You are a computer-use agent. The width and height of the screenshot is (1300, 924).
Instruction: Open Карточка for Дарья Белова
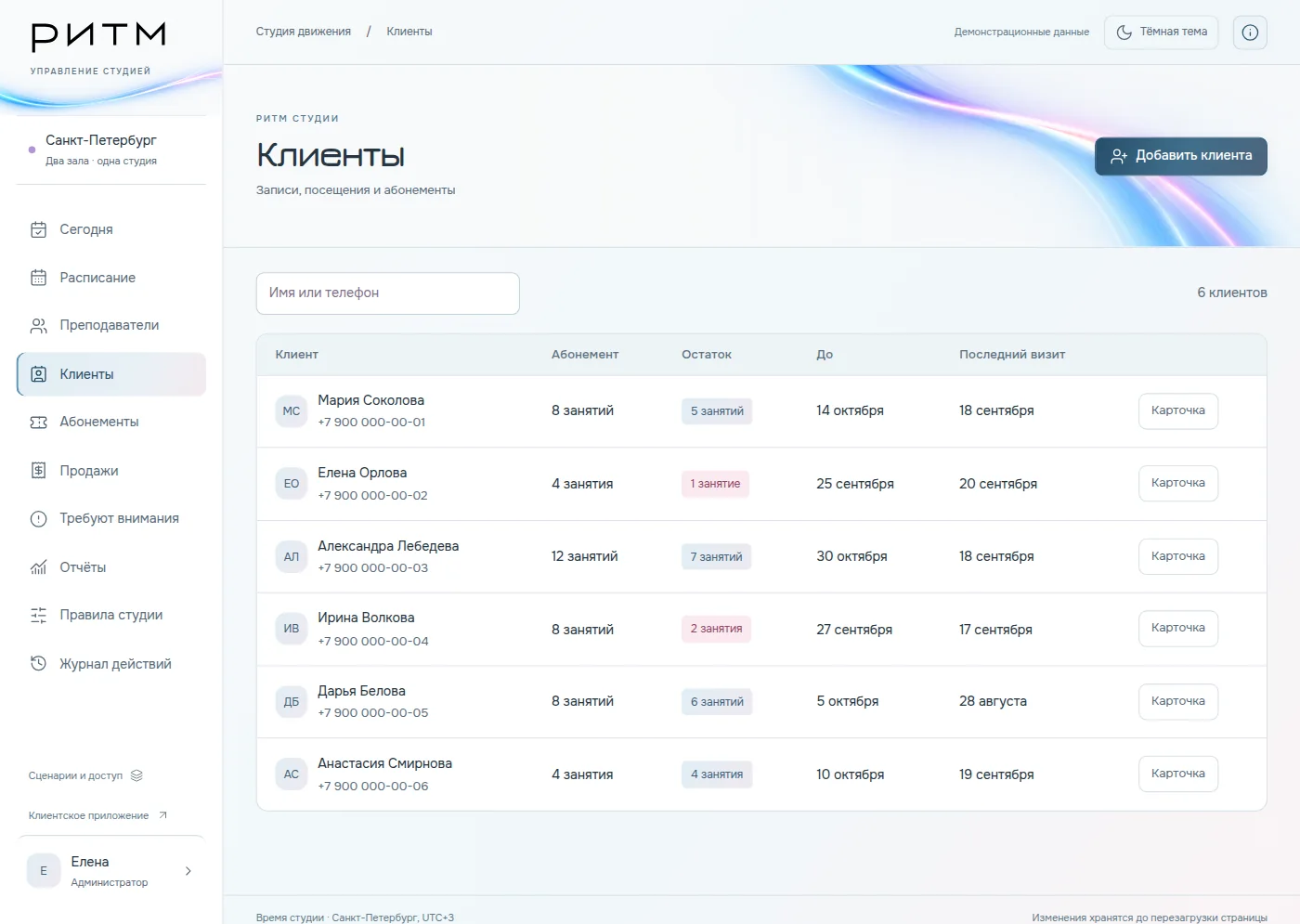click(x=1178, y=701)
